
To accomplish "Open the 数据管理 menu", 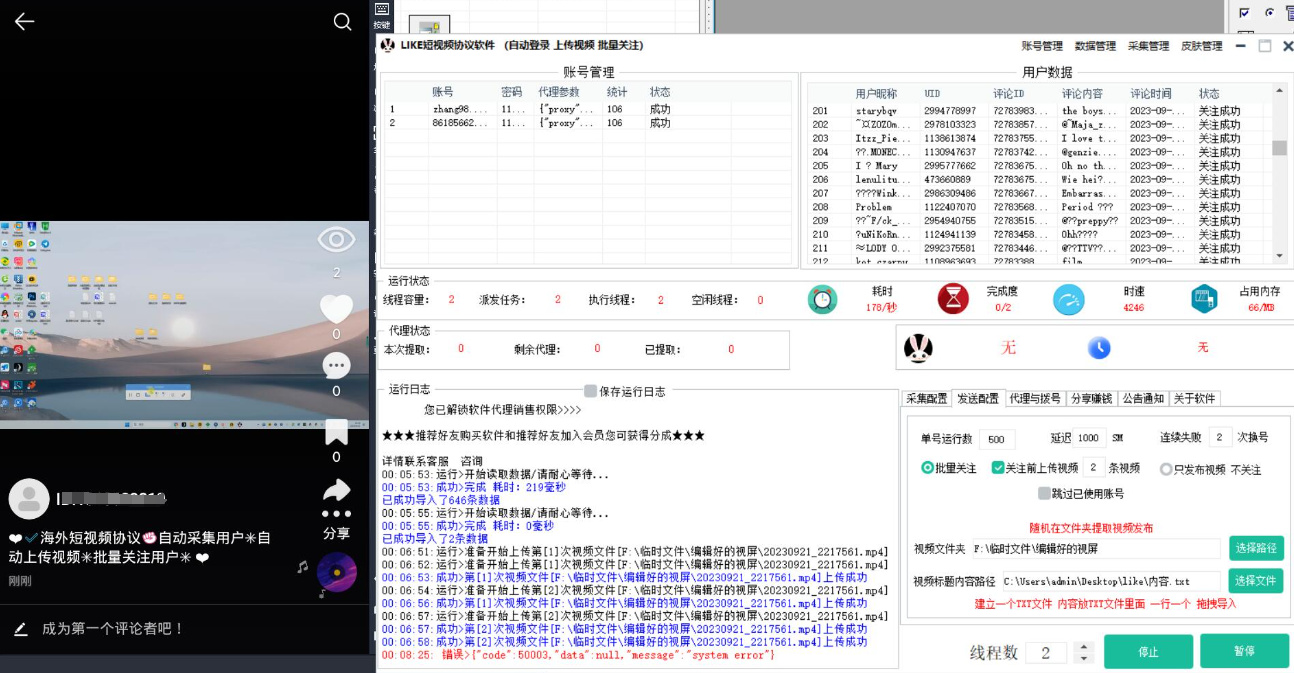I will coord(1095,46).
